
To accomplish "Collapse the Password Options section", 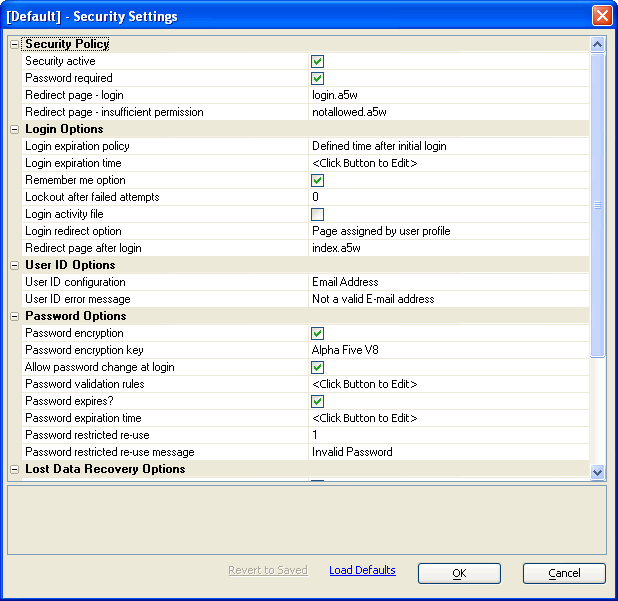I will [15, 316].
